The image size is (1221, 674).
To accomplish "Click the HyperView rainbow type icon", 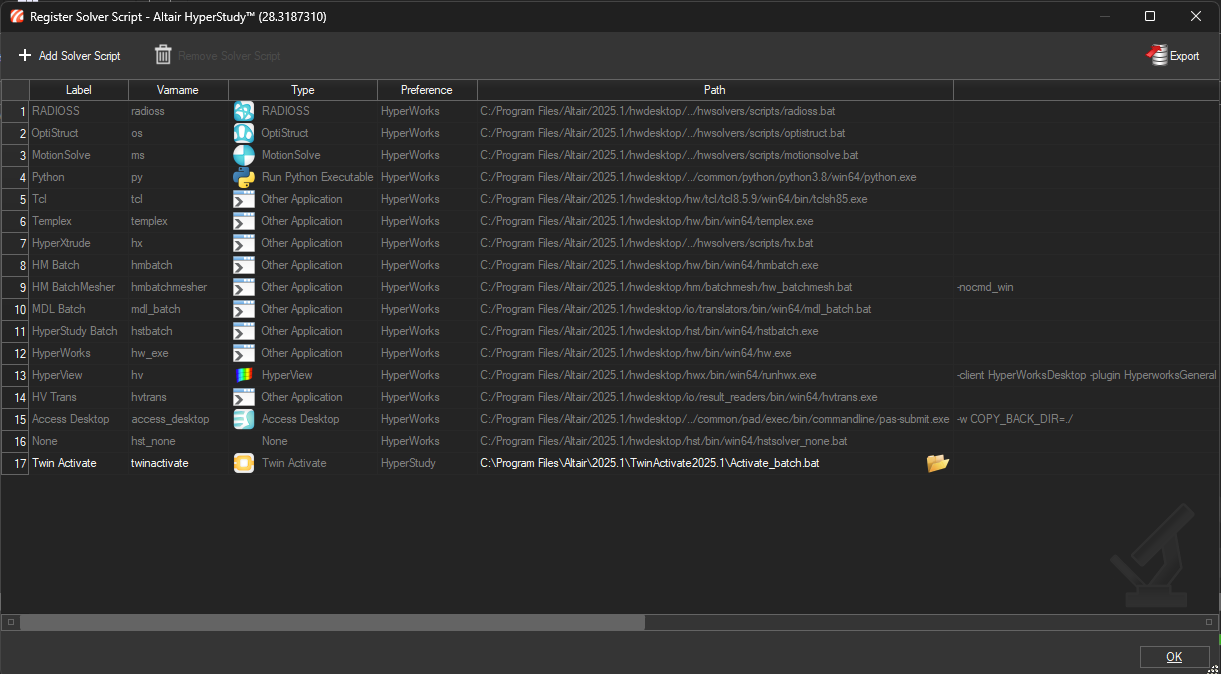I will pyautogui.click(x=244, y=375).
